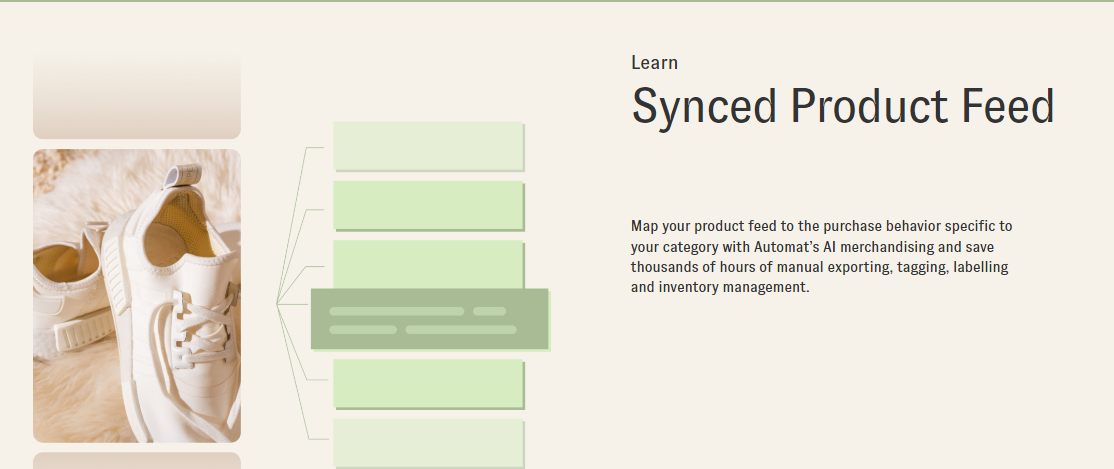The width and height of the screenshot is (1114, 469).
Task: Click the green block directly above the dark block
Action: tap(428, 263)
